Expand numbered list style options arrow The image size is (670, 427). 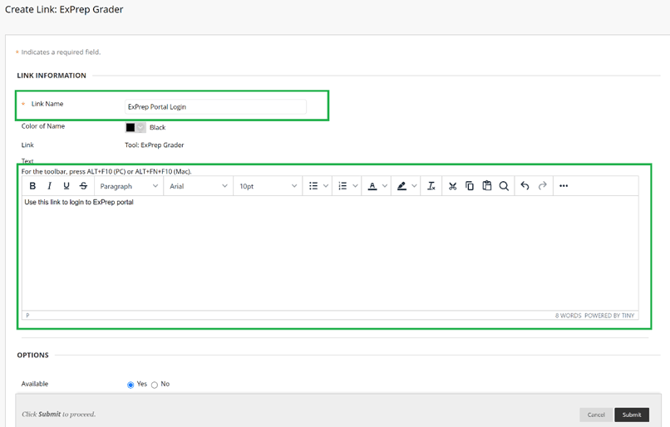(x=355, y=186)
